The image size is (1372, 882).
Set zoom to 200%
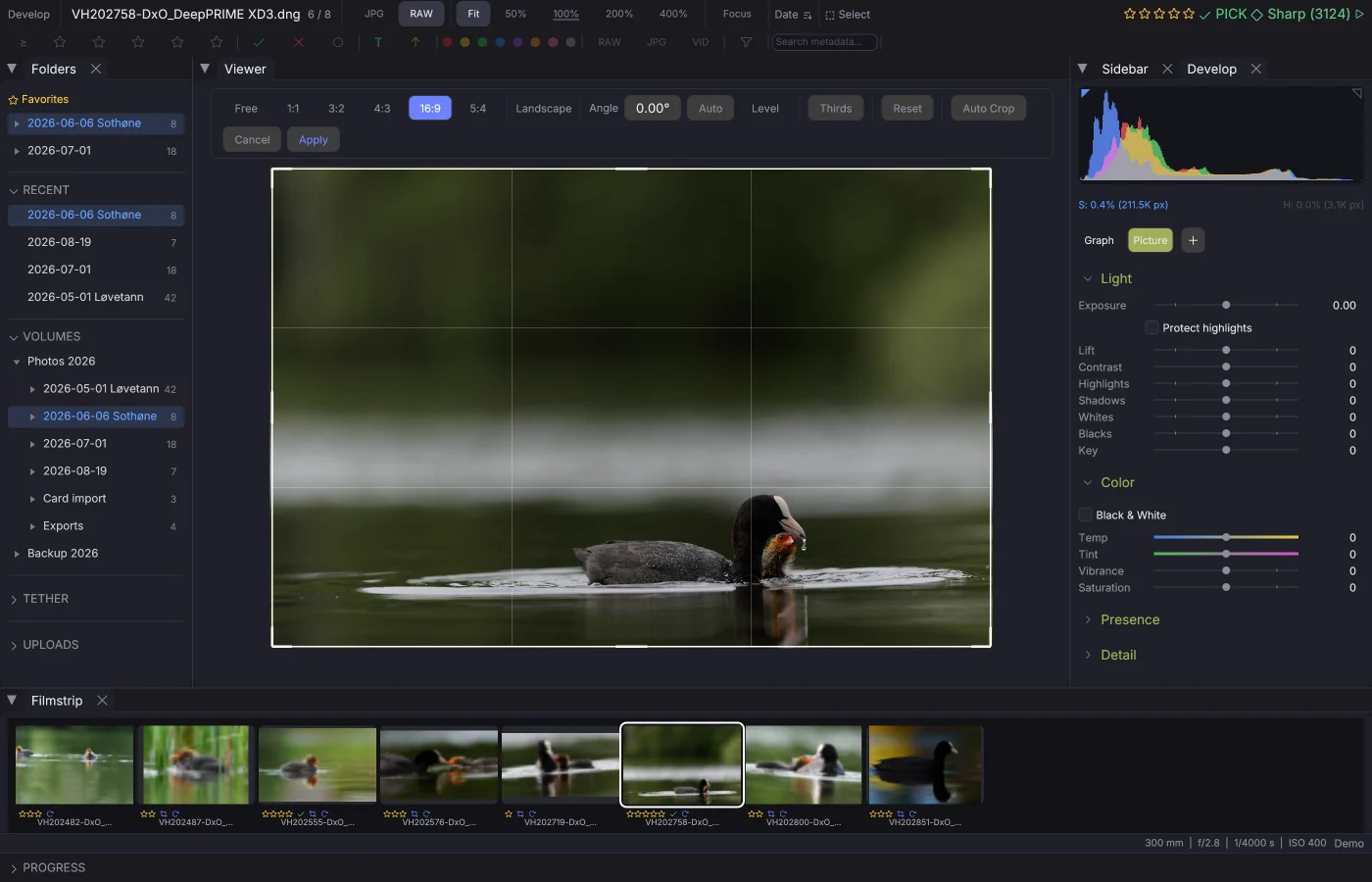pos(619,14)
